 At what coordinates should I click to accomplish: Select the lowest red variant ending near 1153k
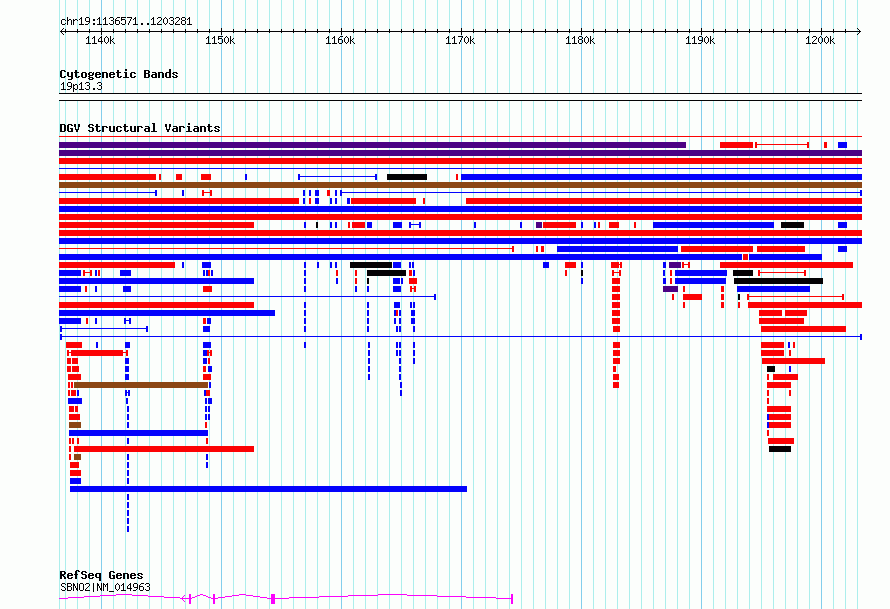click(x=163, y=450)
